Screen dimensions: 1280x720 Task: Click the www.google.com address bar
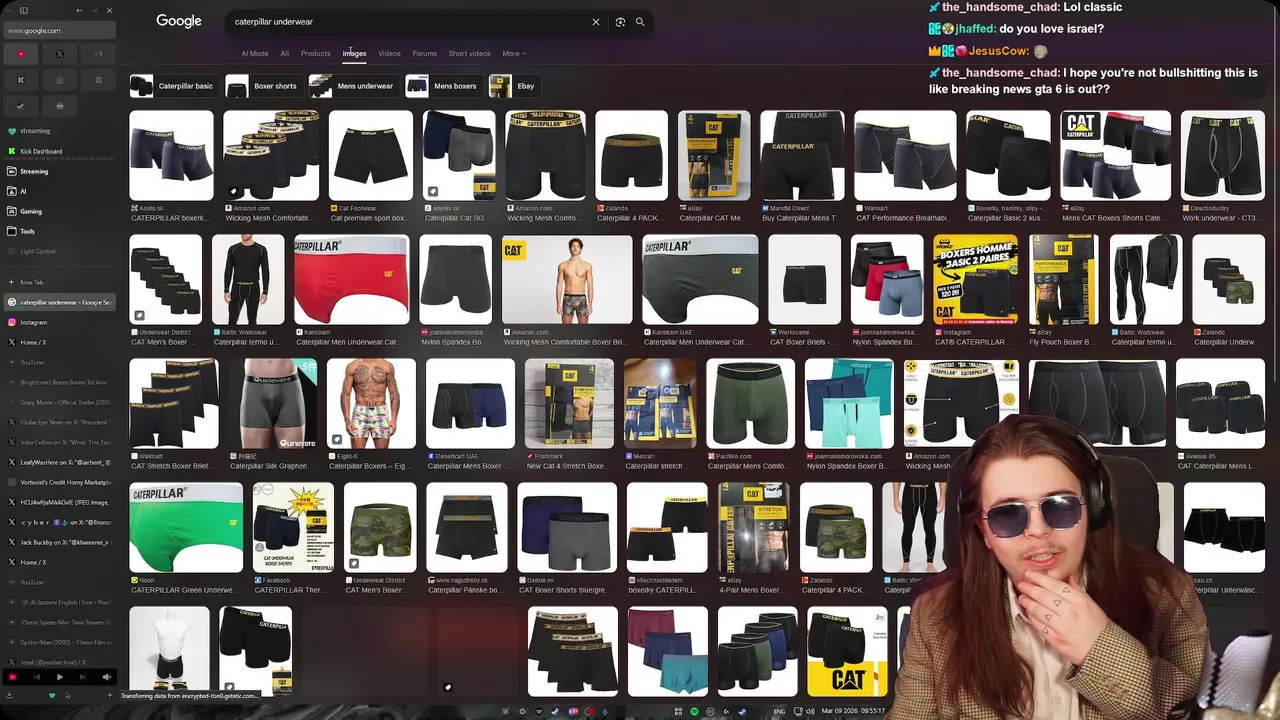click(x=59, y=31)
